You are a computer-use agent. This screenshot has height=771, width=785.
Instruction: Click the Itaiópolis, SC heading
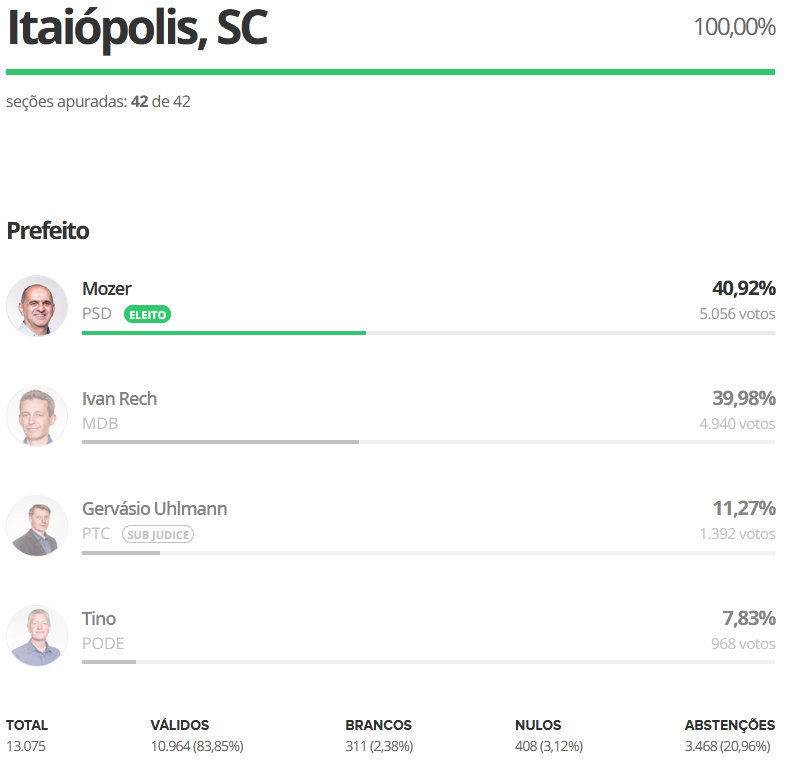tap(137, 29)
